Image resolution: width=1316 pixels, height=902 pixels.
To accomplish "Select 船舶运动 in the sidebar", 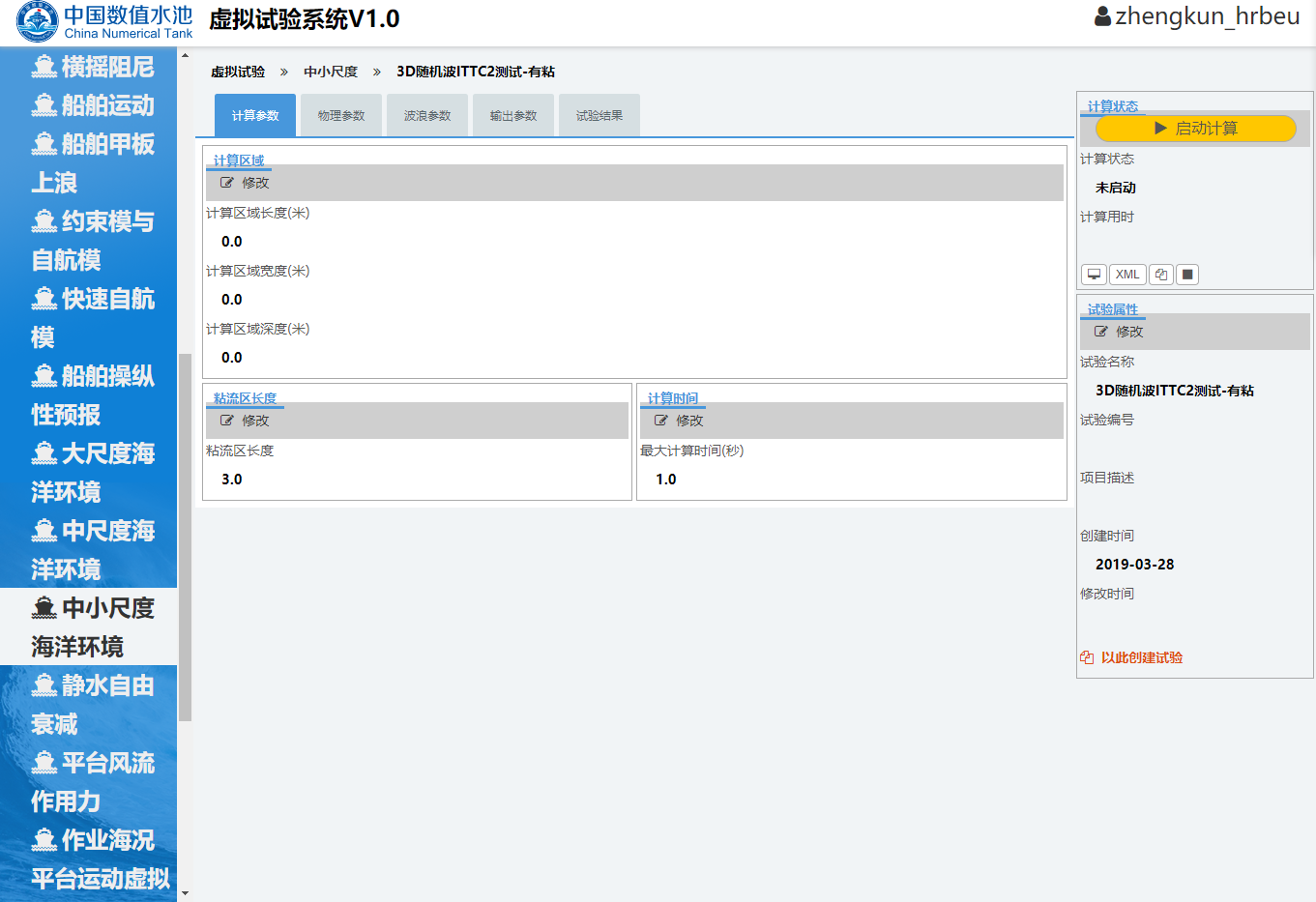I will pyautogui.click(x=106, y=105).
